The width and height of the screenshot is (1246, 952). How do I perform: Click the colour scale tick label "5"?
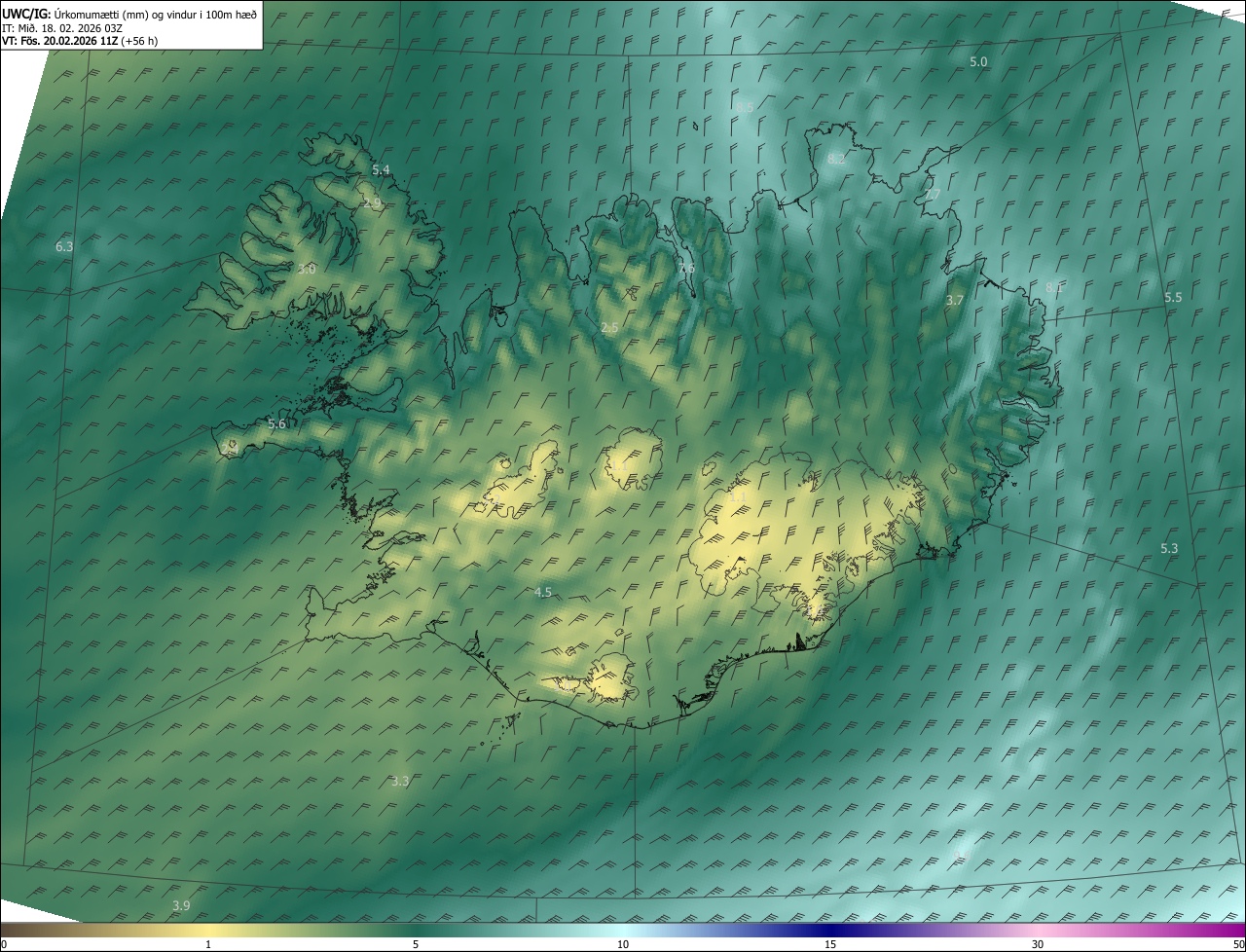[x=416, y=944]
